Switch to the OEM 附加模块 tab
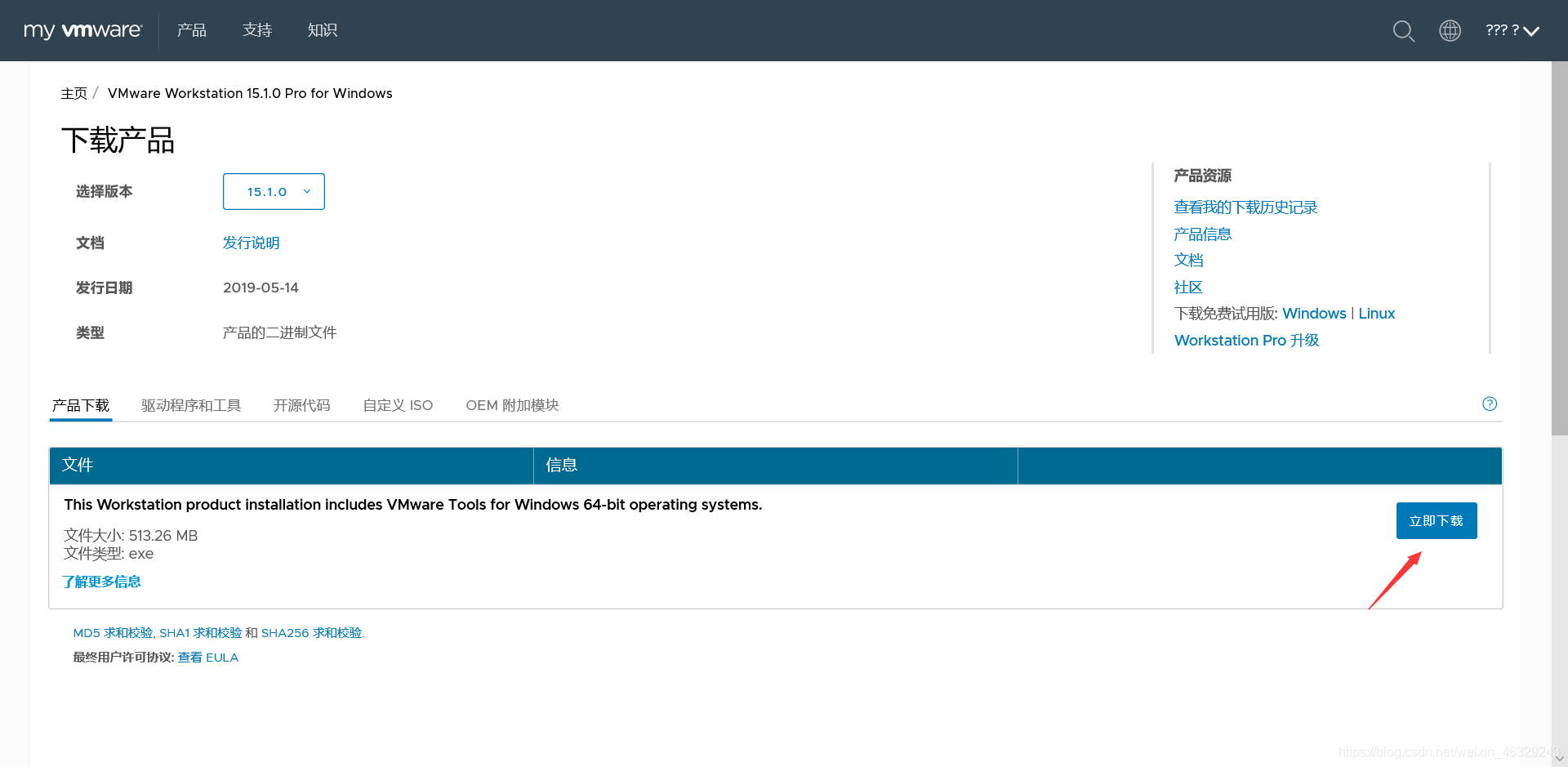1568x767 pixels. pos(512,405)
